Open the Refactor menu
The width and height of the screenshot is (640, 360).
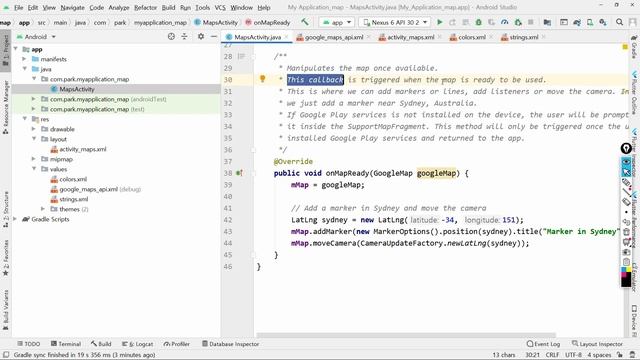pyautogui.click(x=145, y=7)
